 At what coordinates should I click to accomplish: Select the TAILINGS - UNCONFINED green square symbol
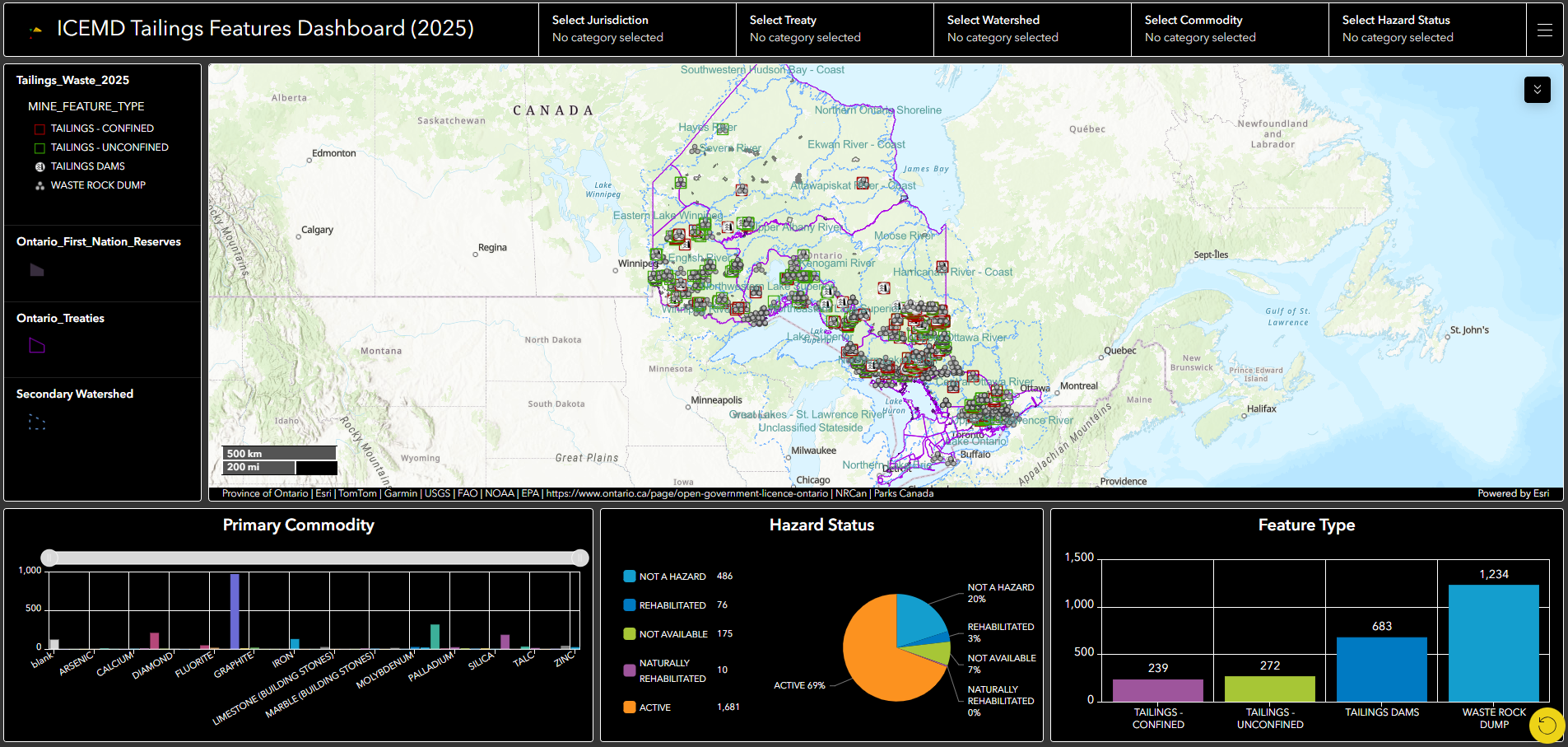click(x=38, y=147)
